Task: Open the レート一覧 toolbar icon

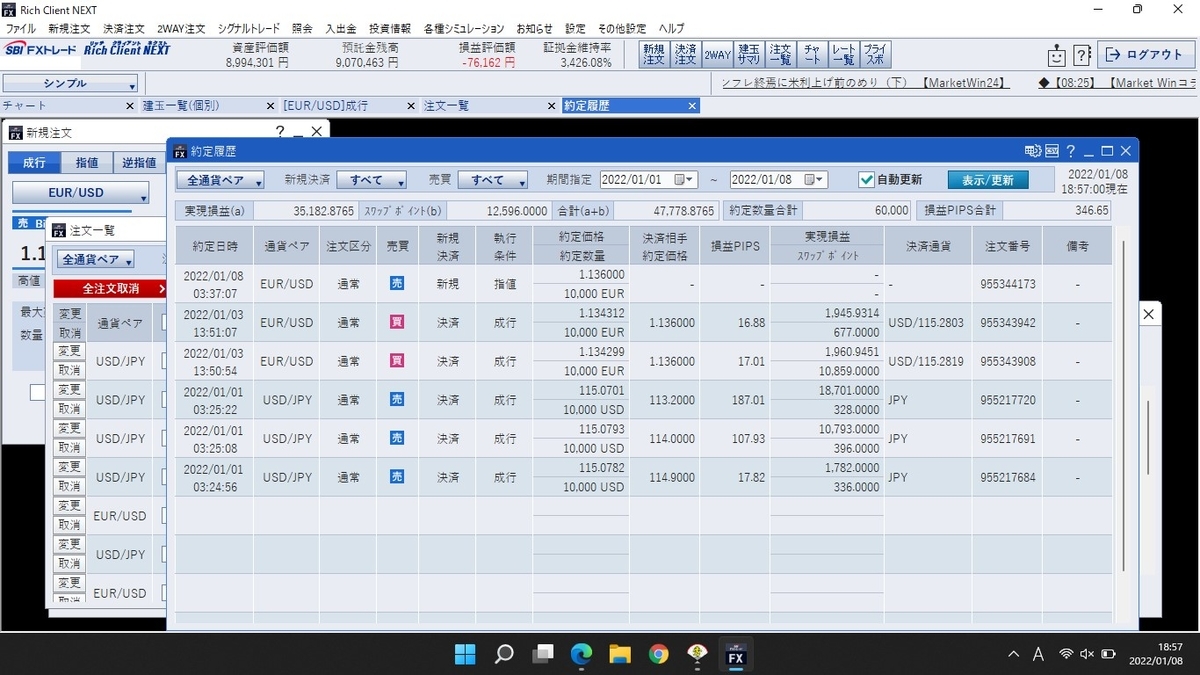Action: 843,54
